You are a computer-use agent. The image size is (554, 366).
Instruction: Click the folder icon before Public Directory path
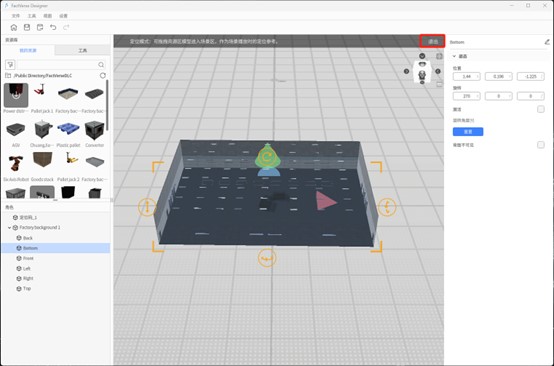click(x=8, y=76)
